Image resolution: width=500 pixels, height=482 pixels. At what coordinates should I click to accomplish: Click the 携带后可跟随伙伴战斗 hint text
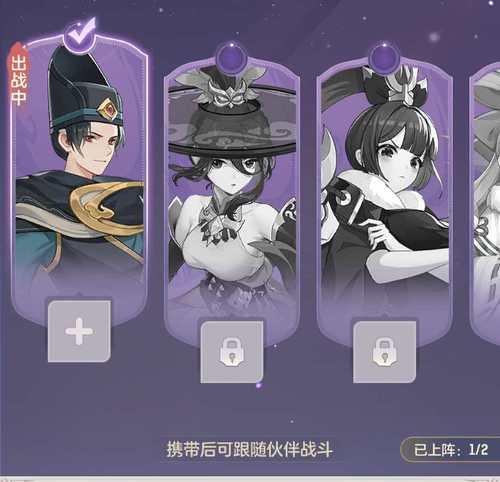[249, 450]
